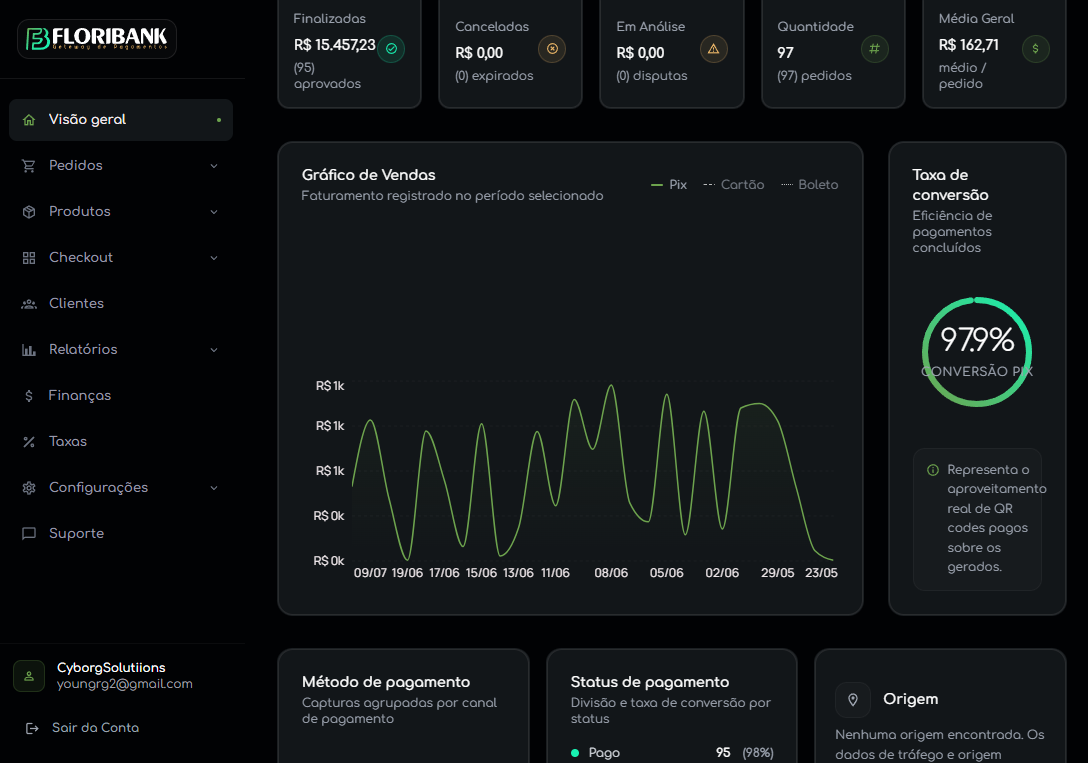
Task: Click the (0) disputas text
Action: [652, 76]
